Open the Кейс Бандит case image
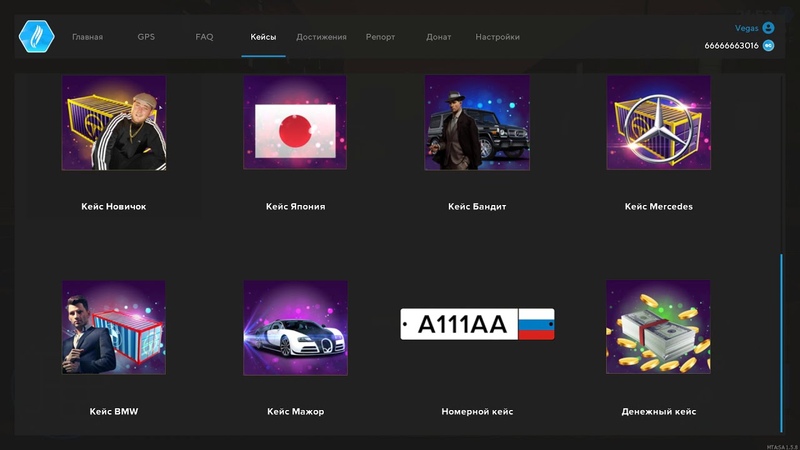 [x=477, y=122]
